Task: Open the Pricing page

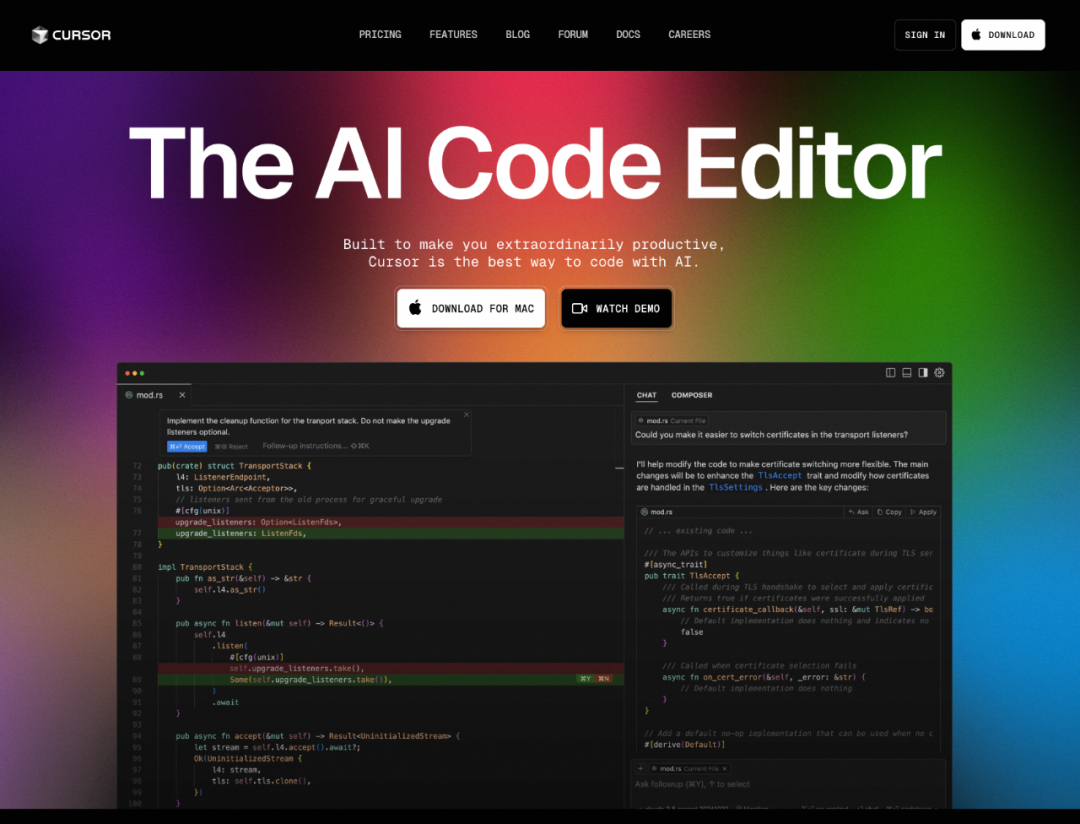Action: (x=380, y=34)
